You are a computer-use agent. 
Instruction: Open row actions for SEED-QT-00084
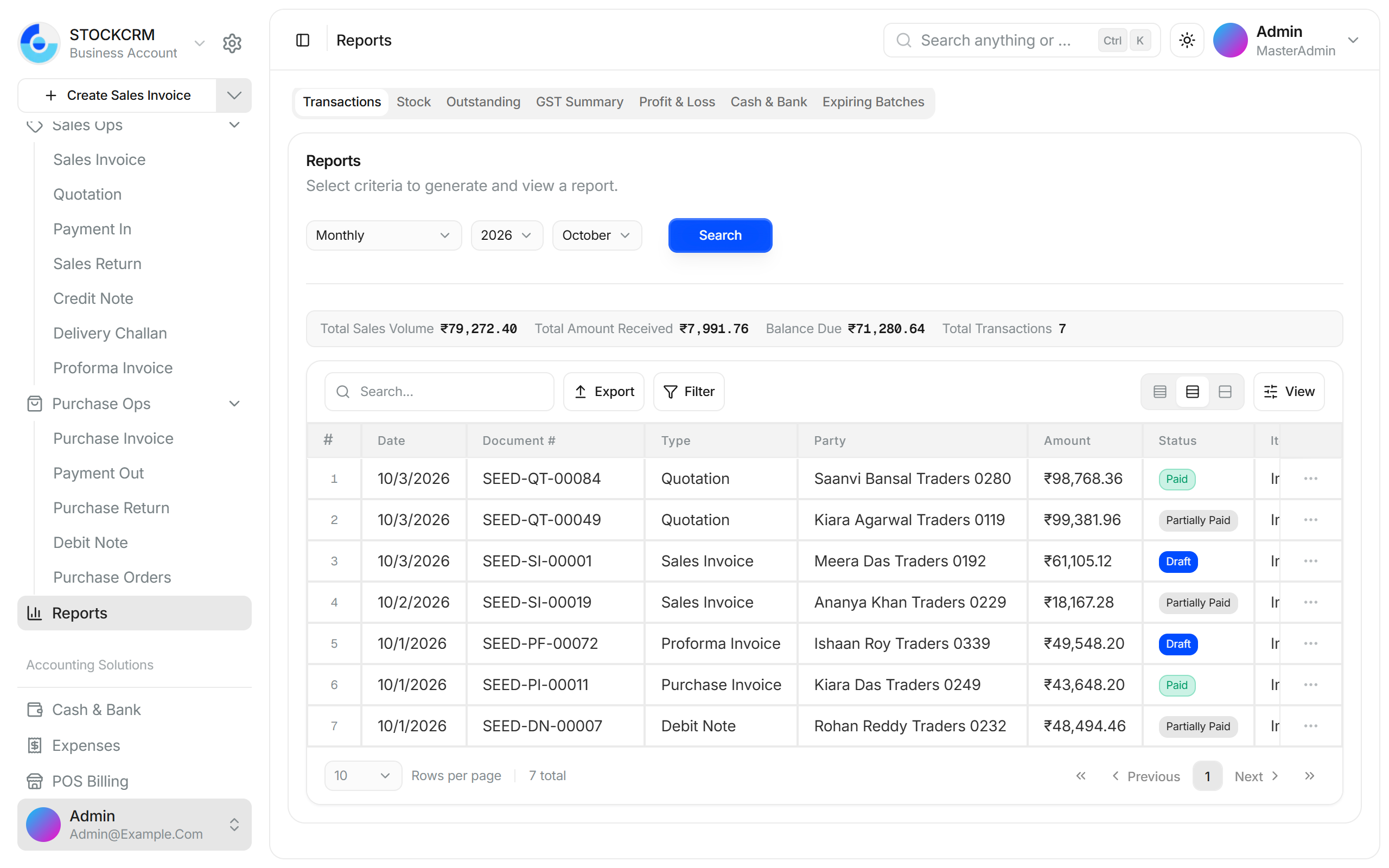point(1310,478)
